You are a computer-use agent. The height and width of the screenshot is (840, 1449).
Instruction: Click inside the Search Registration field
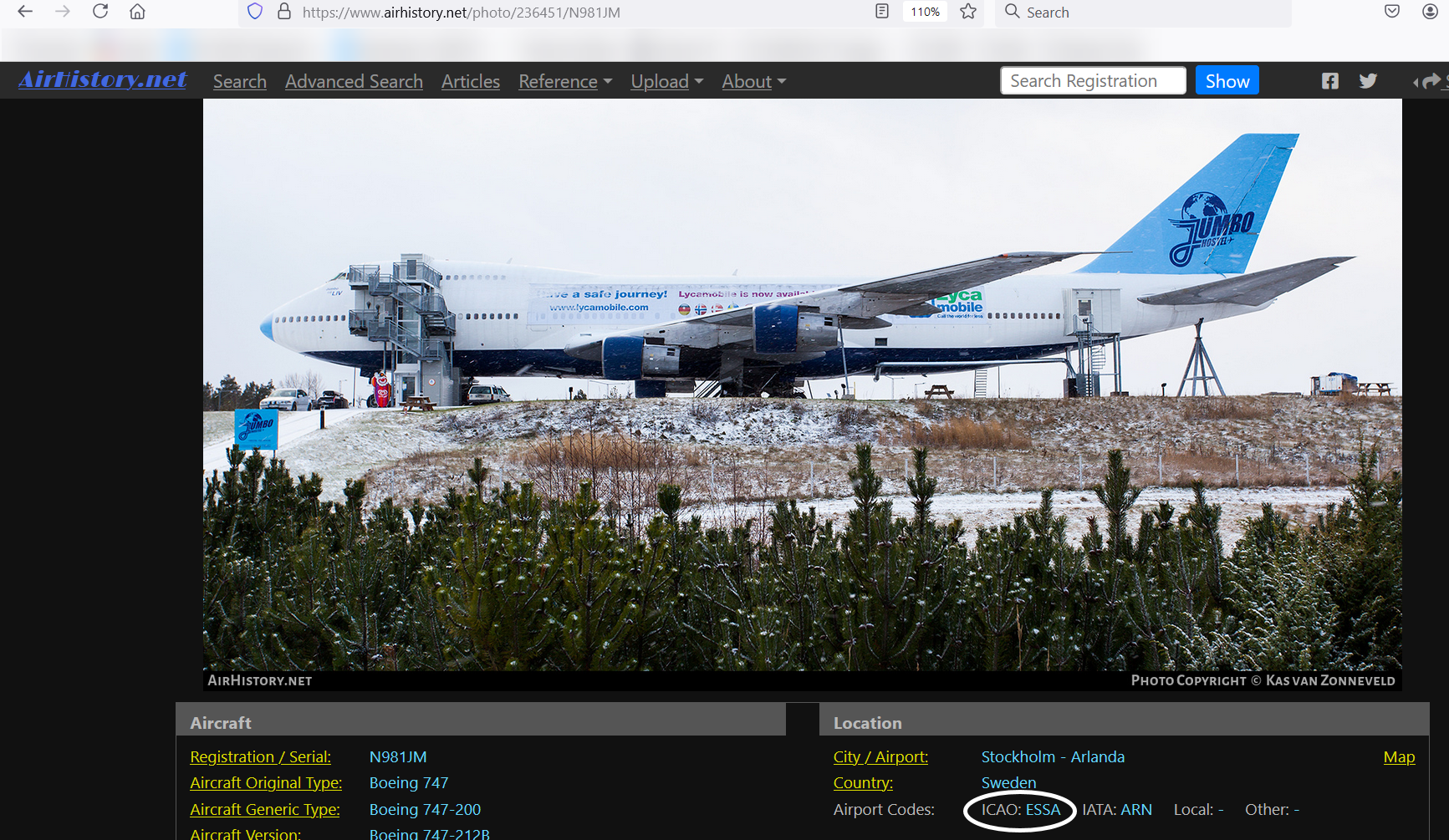tap(1092, 81)
